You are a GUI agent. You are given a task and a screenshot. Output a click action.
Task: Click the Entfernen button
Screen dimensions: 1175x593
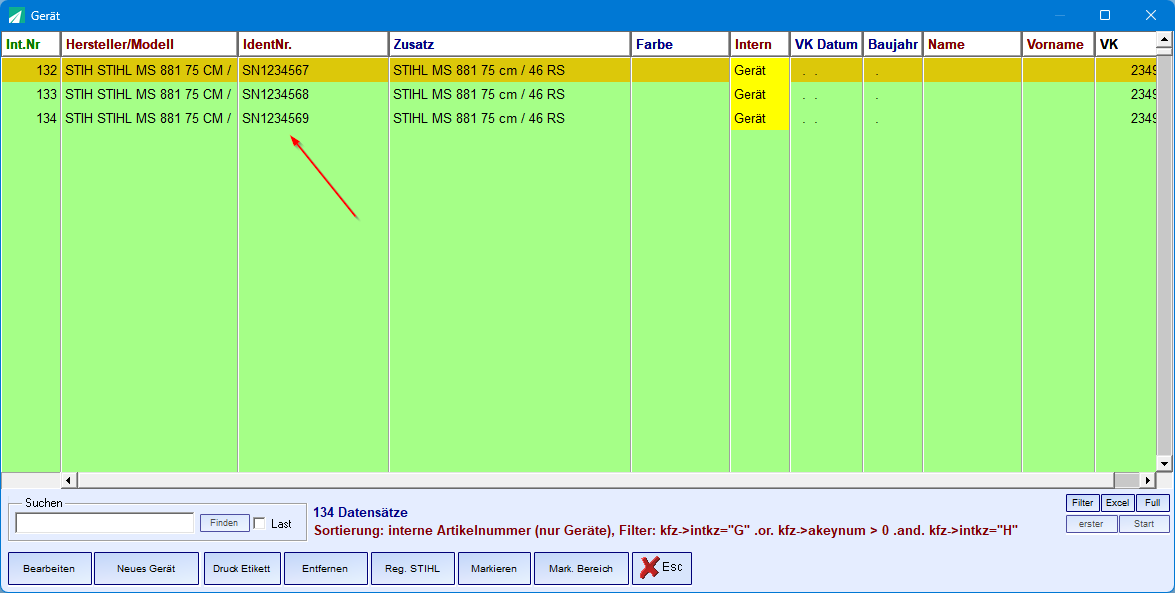pos(325,568)
